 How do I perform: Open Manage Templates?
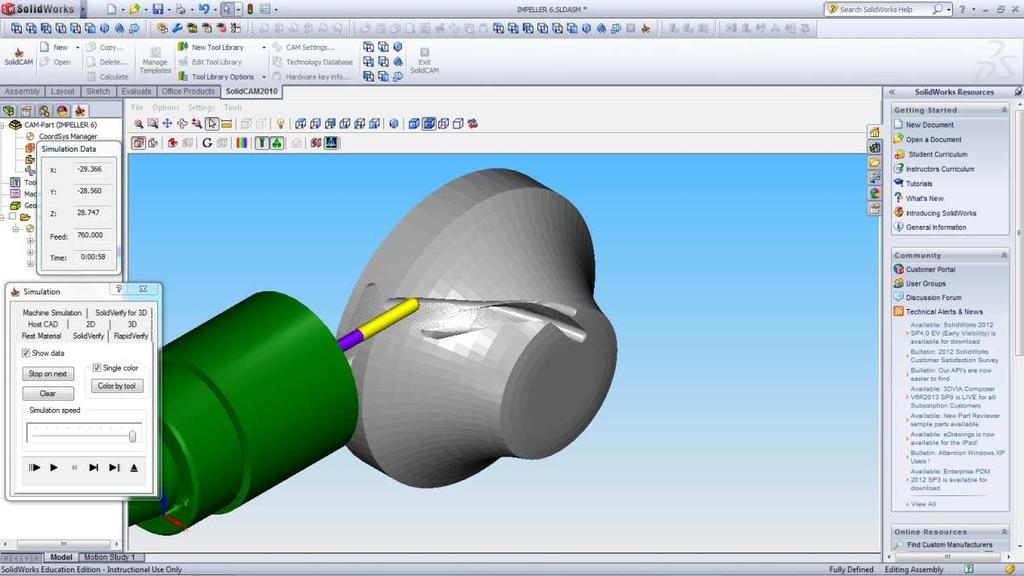coord(155,61)
